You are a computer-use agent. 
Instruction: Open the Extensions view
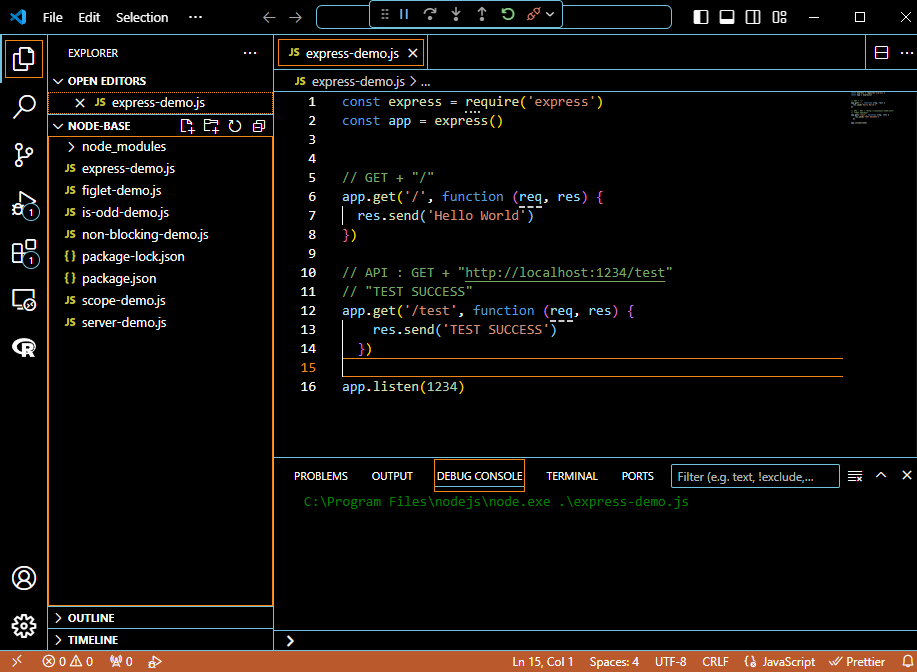pyautogui.click(x=23, y=253)
